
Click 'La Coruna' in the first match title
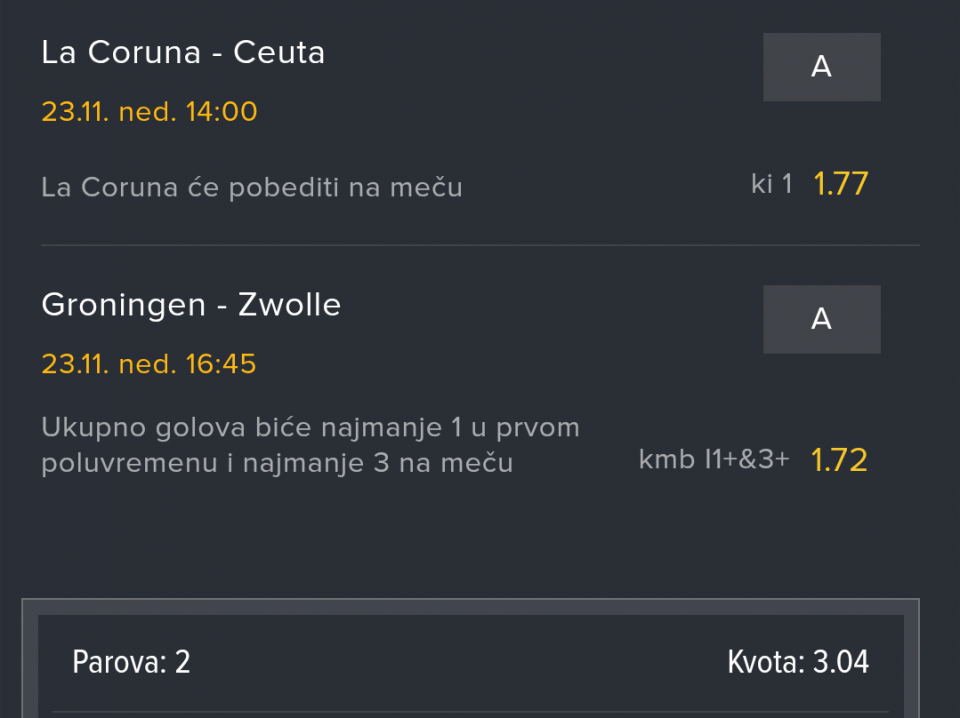[x=121, y=53]
